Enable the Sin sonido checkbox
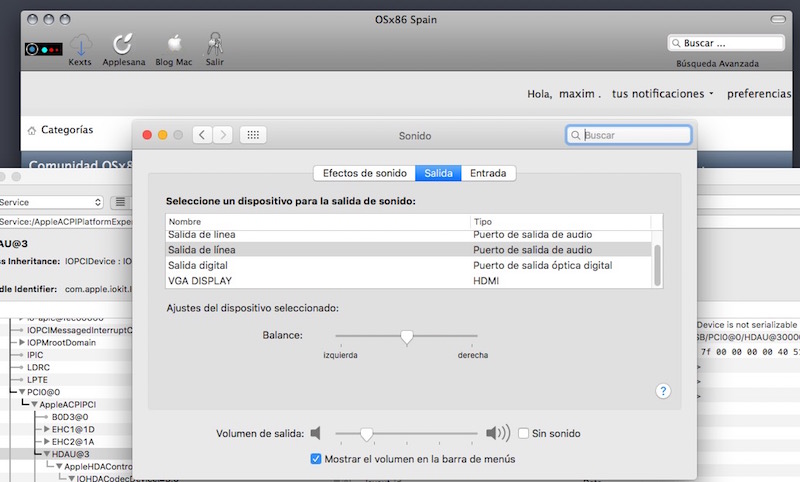The image size is (800, 482). pos(523,434)
